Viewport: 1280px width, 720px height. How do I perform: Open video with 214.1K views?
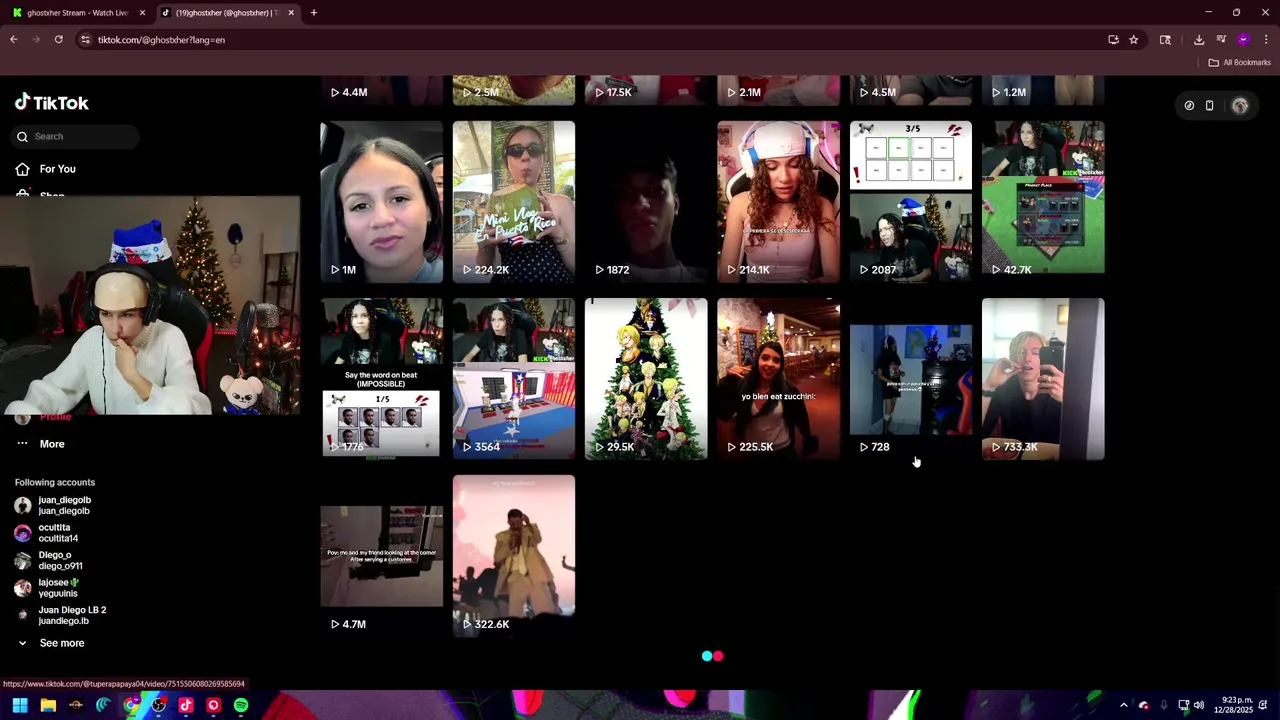tap(778, 202)
